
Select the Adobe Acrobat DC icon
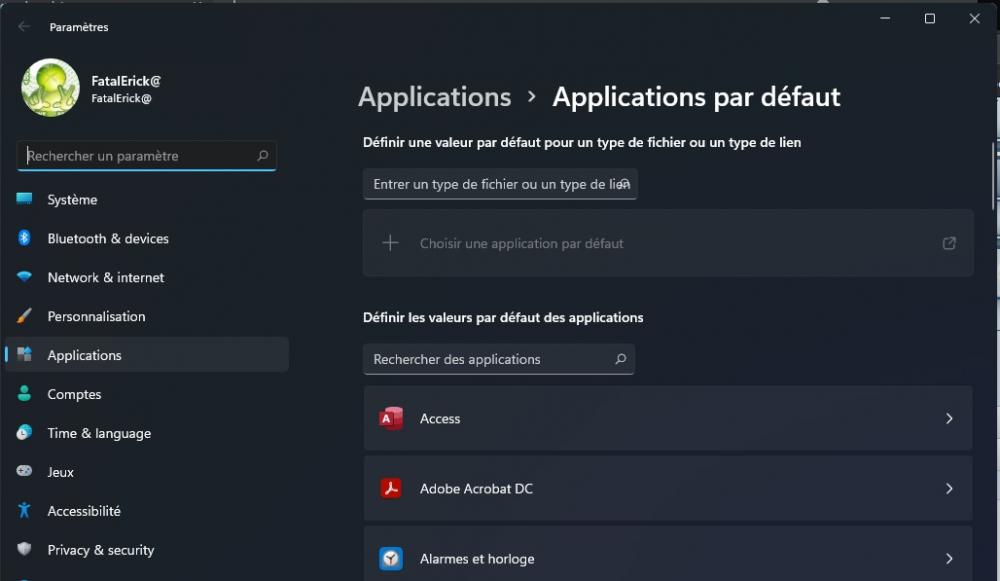392,488
